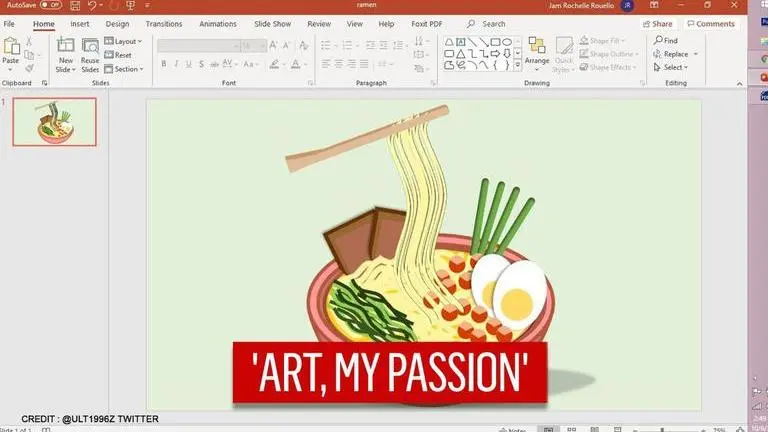Screen dimensions: 768x432
Task: Clear all formatting icon
Action: 304,46
